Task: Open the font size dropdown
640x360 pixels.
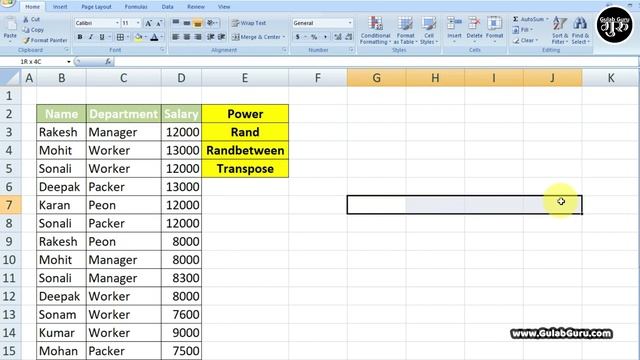Action: point(138,23)
